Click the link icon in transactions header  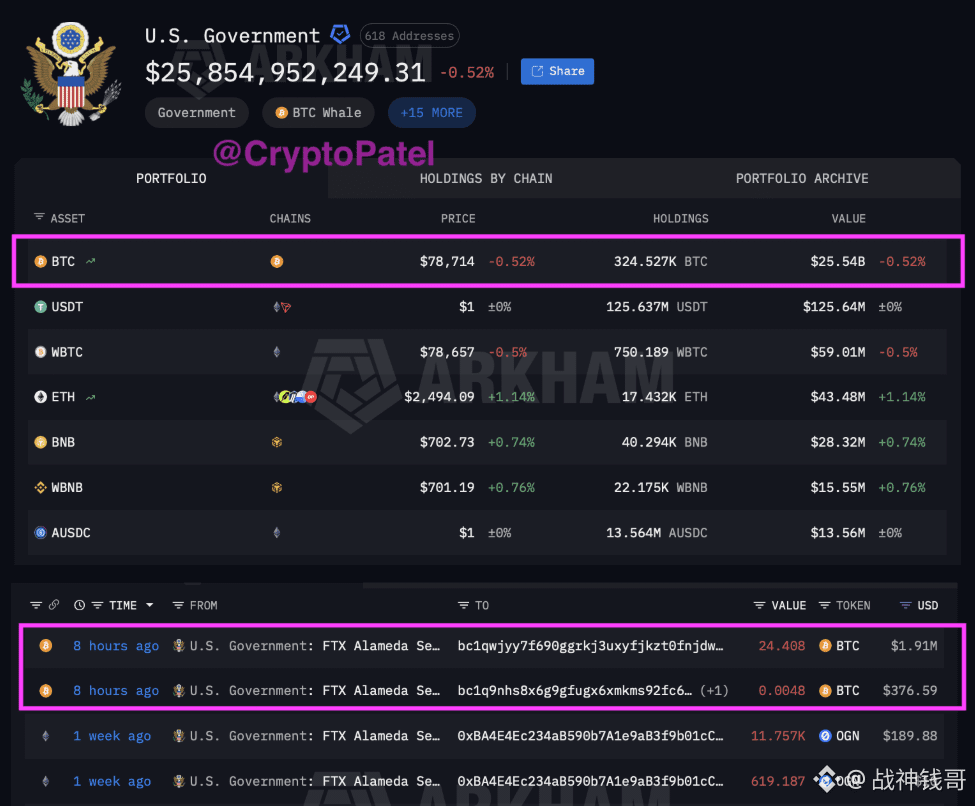click(x=54, y=604)
